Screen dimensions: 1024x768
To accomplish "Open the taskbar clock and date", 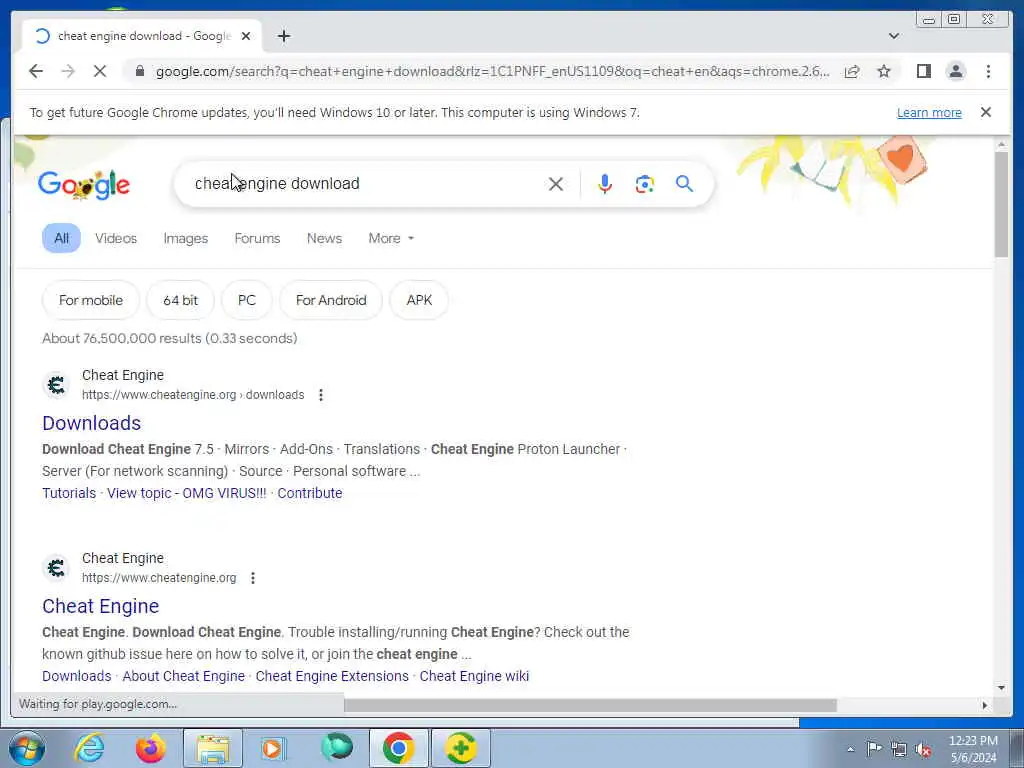I will (x=973, y=749).
